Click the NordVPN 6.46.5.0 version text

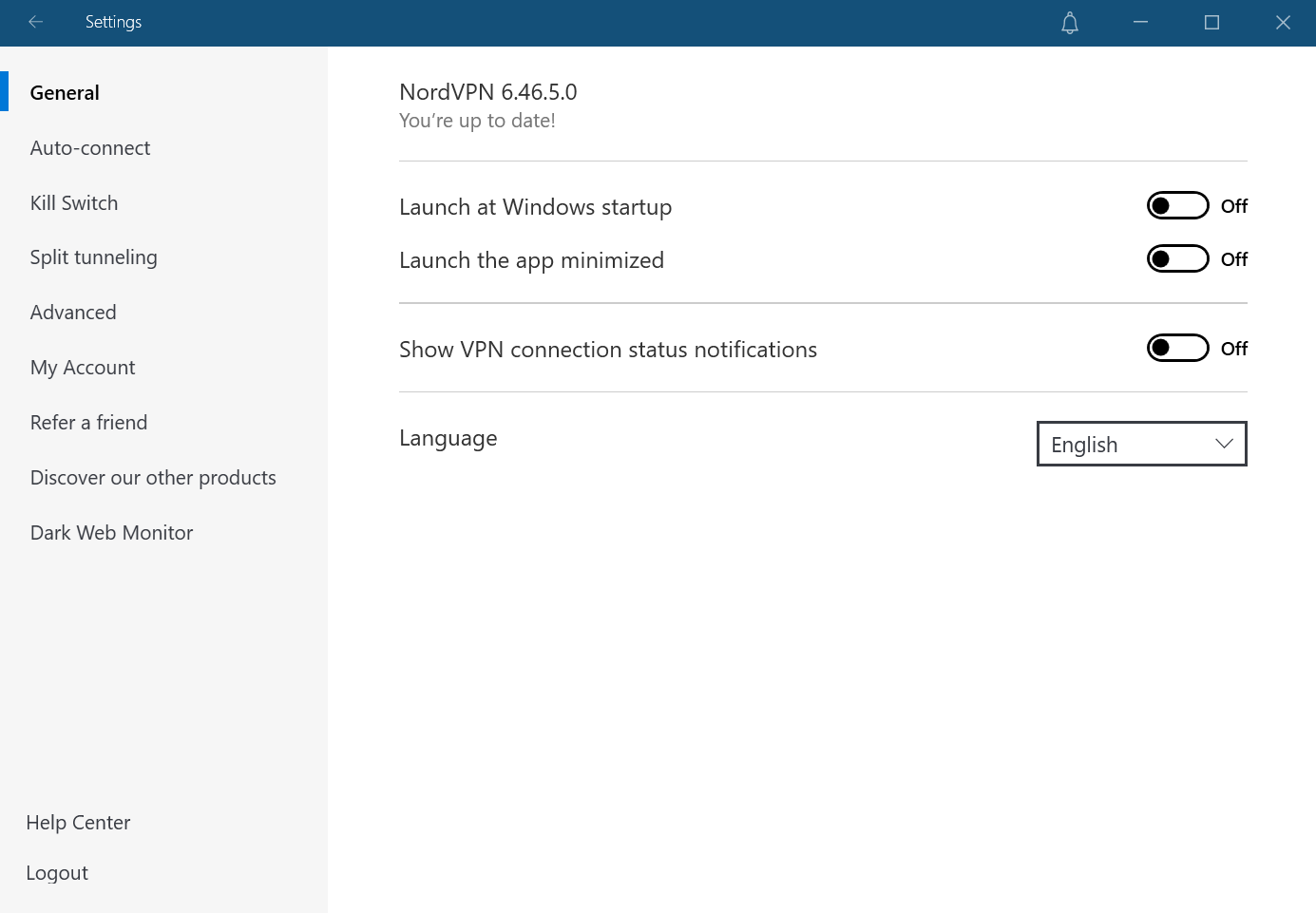(x=488, y=92)
